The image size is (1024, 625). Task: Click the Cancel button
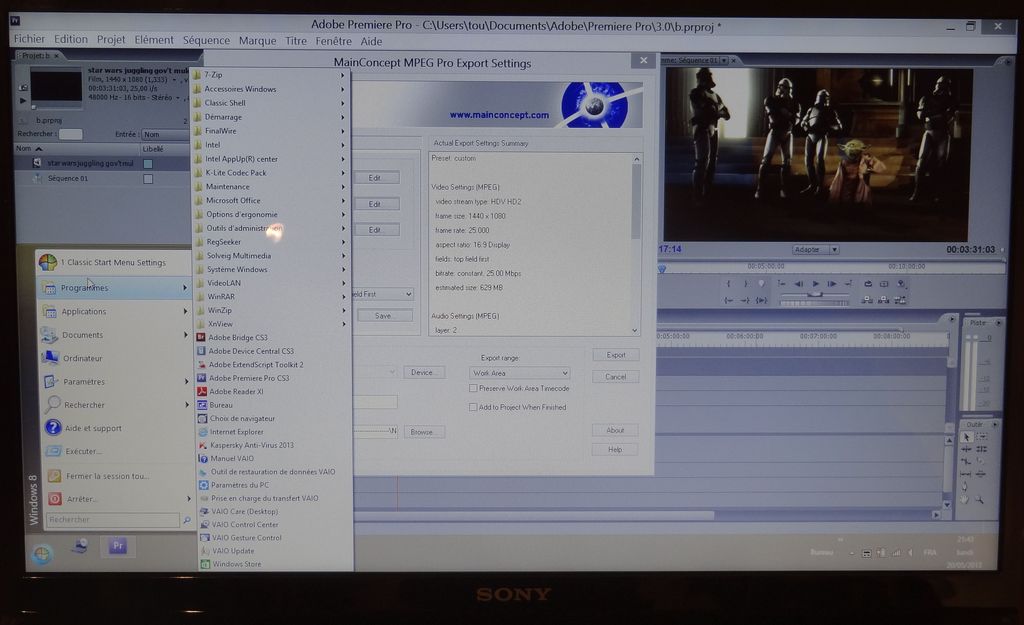click(x=616, y=377)
